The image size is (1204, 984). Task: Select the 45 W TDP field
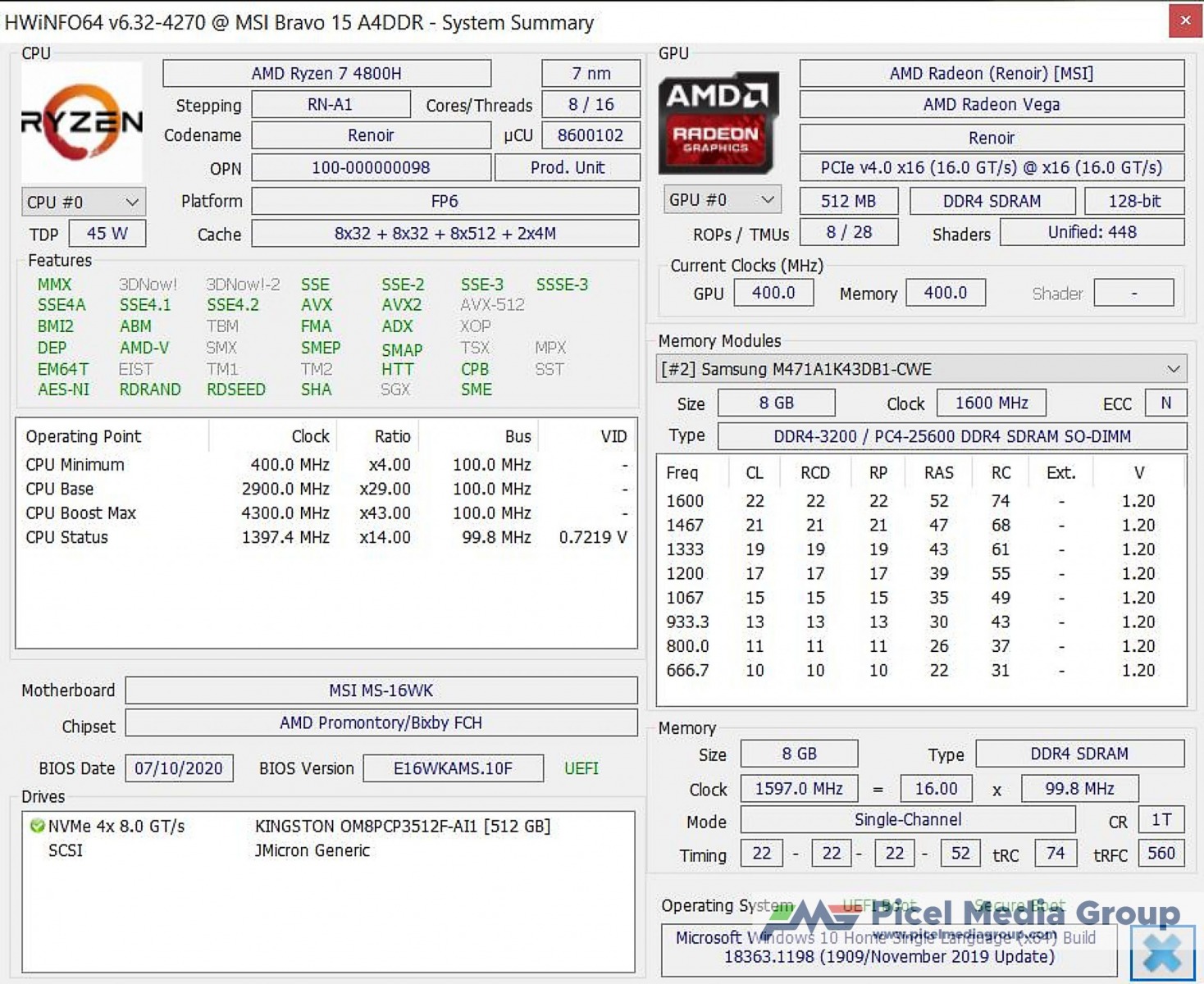click(x=107, y=233)
